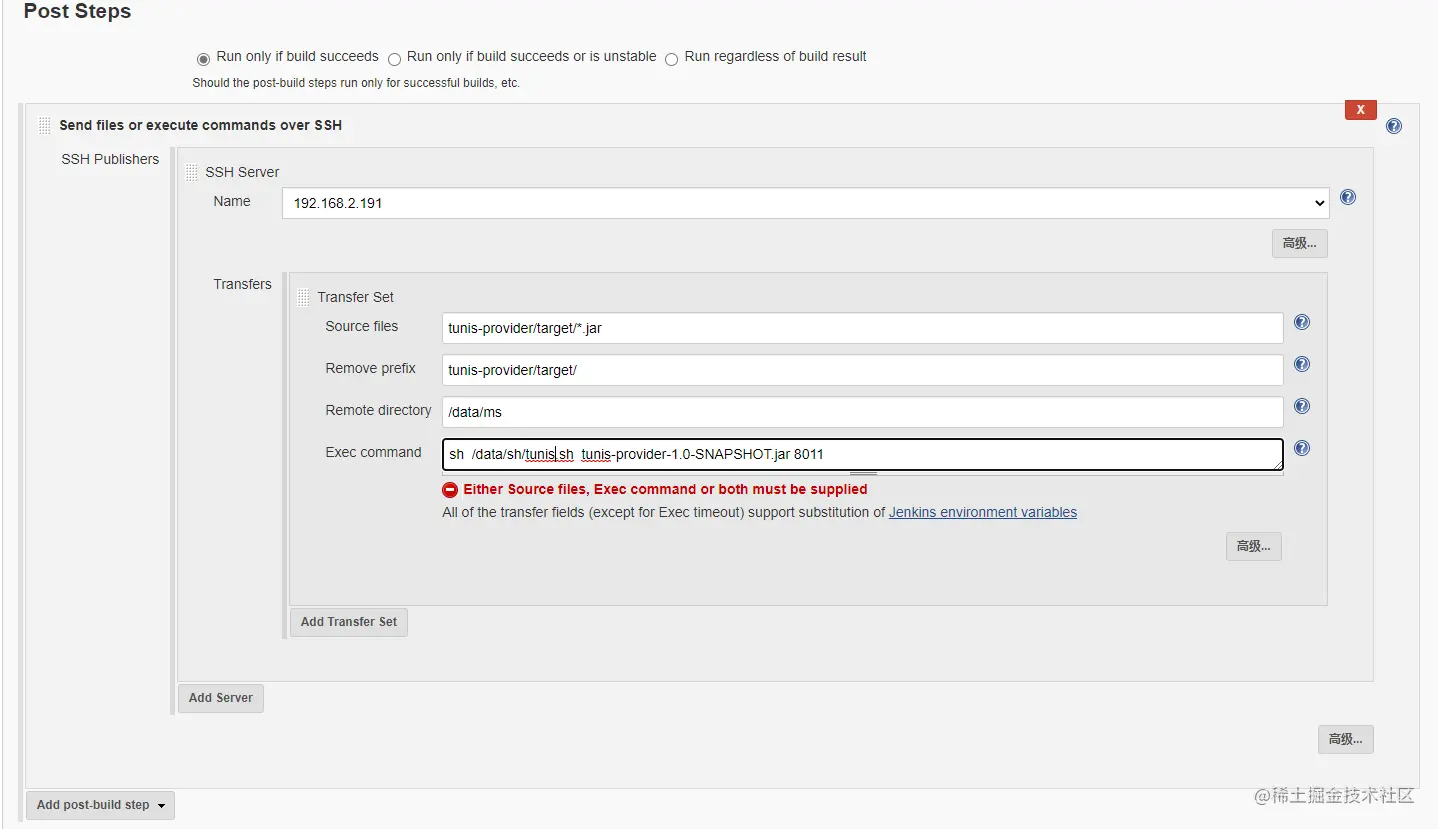This screenshot has width=1438, height=829.
Task: Click help icon for Send files over SSH
Action: pyautogui.click(x=1394, y=126)
